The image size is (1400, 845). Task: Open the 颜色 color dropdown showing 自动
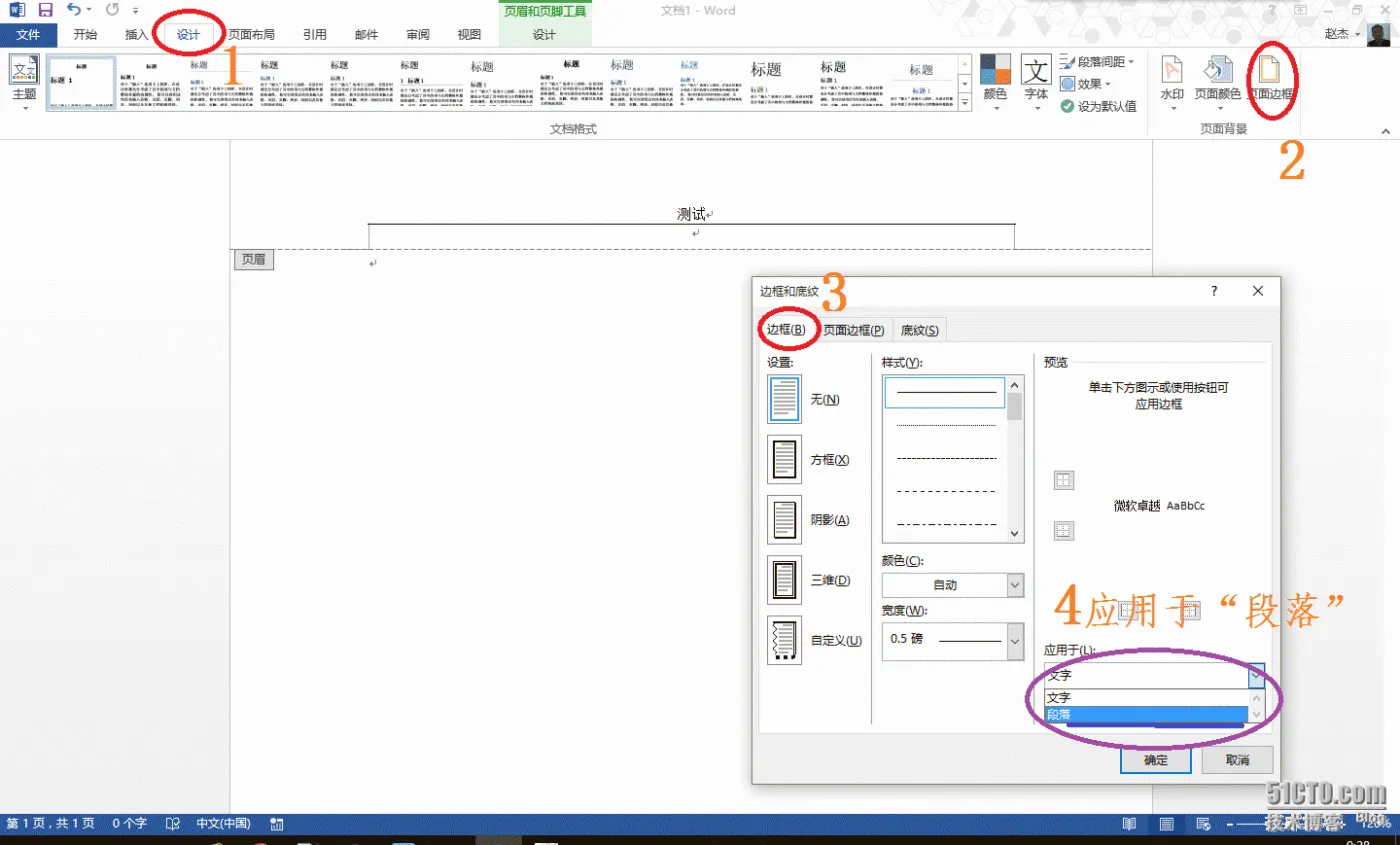953,585
